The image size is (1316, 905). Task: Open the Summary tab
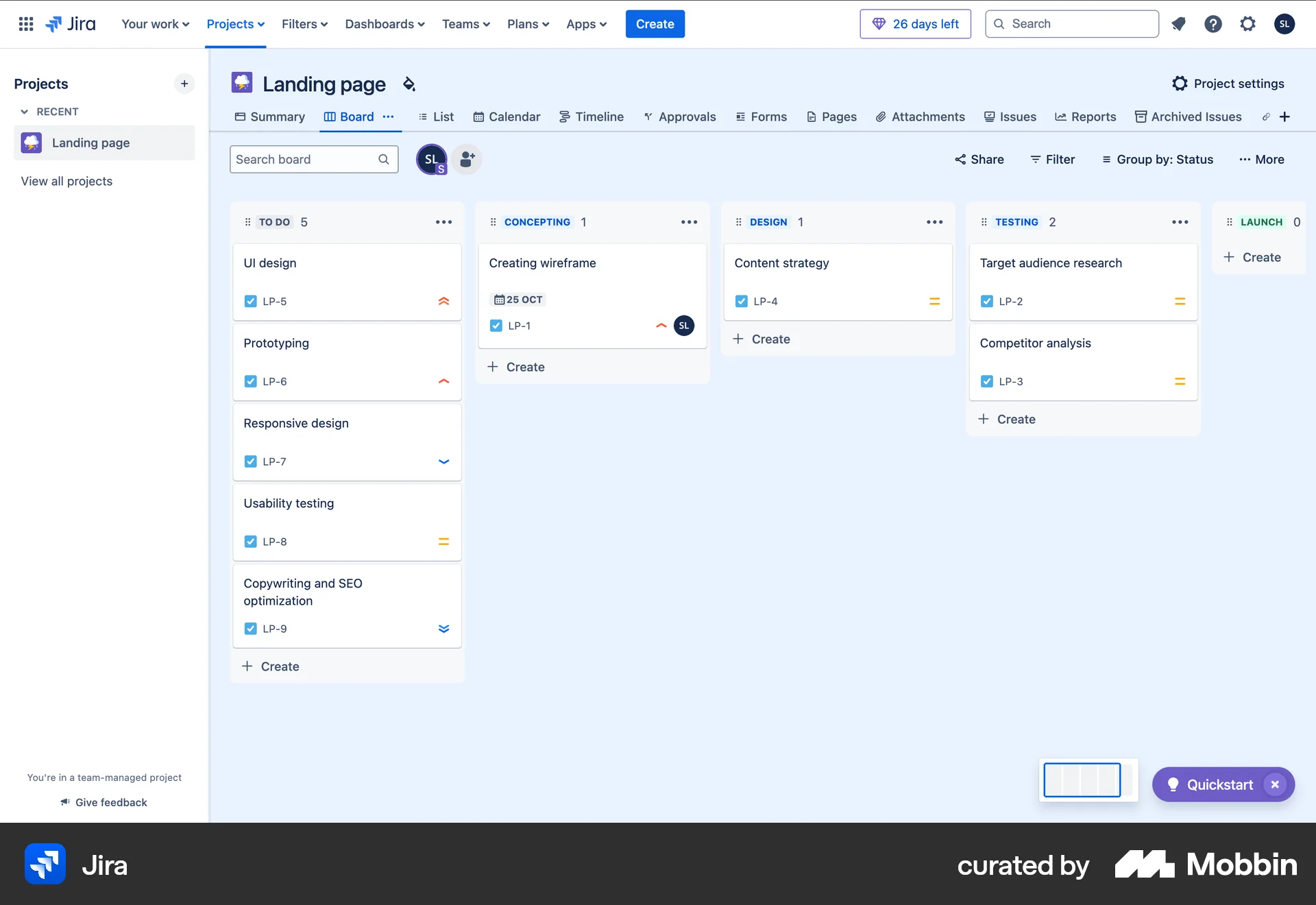coord(269,117)
